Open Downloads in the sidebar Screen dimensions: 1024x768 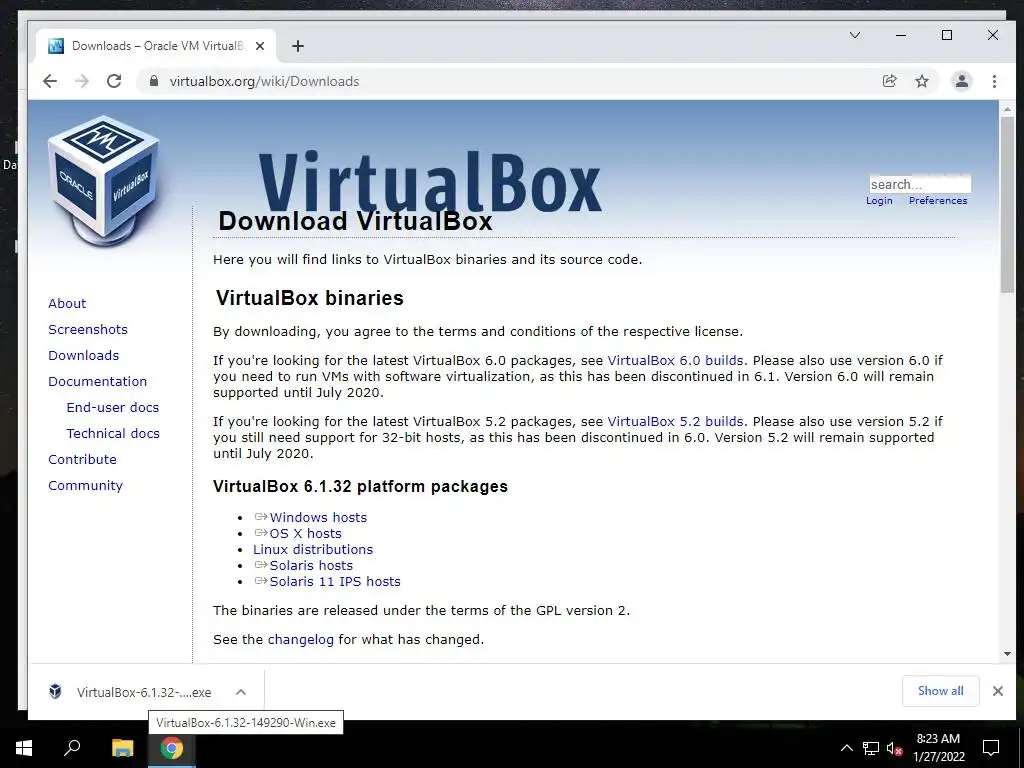coord(84,355)
